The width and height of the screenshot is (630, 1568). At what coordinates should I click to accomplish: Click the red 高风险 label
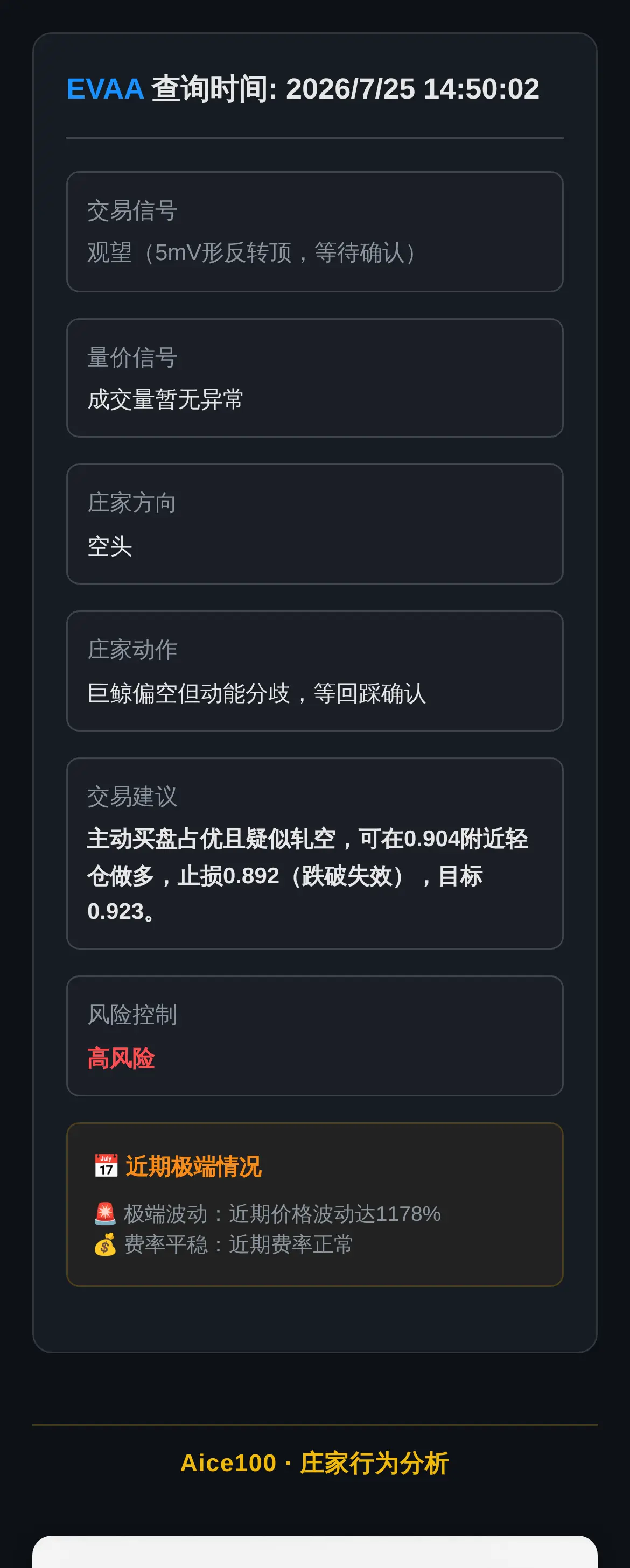(121, 1059)
